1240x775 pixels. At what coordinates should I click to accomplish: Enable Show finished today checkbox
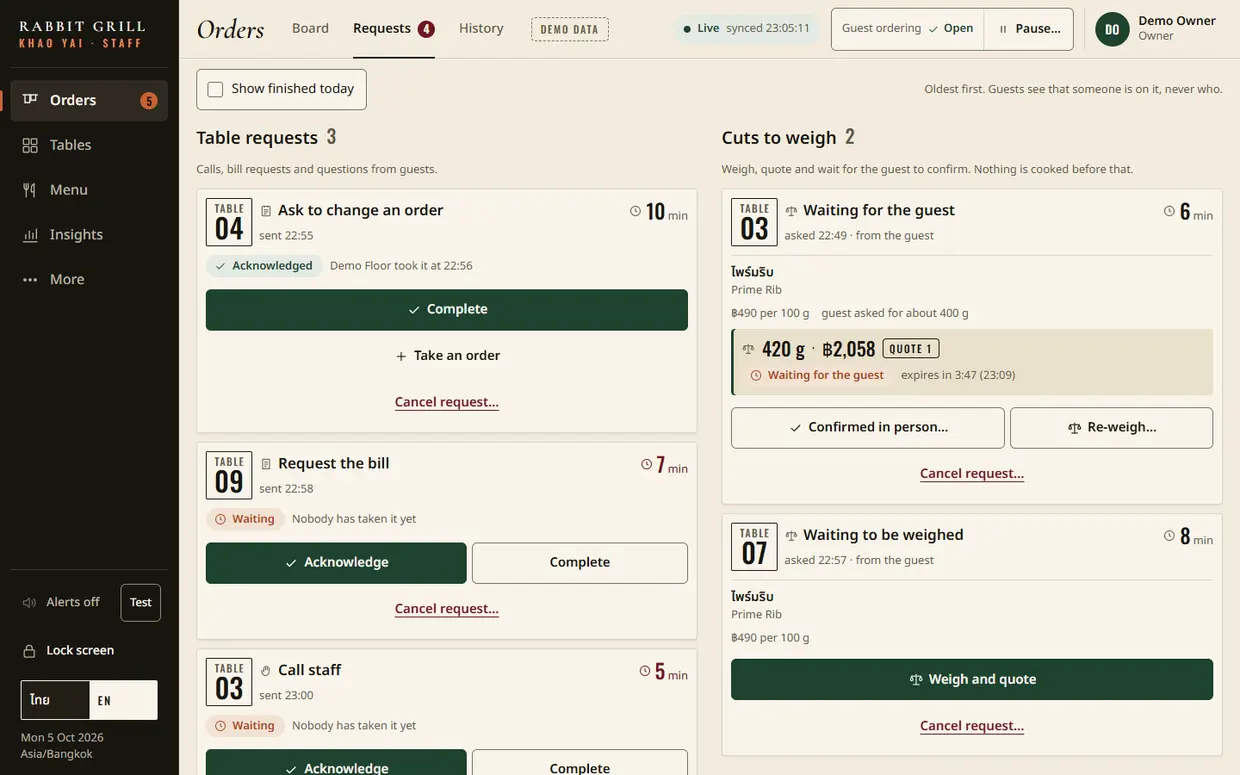[x=215, y=89]
